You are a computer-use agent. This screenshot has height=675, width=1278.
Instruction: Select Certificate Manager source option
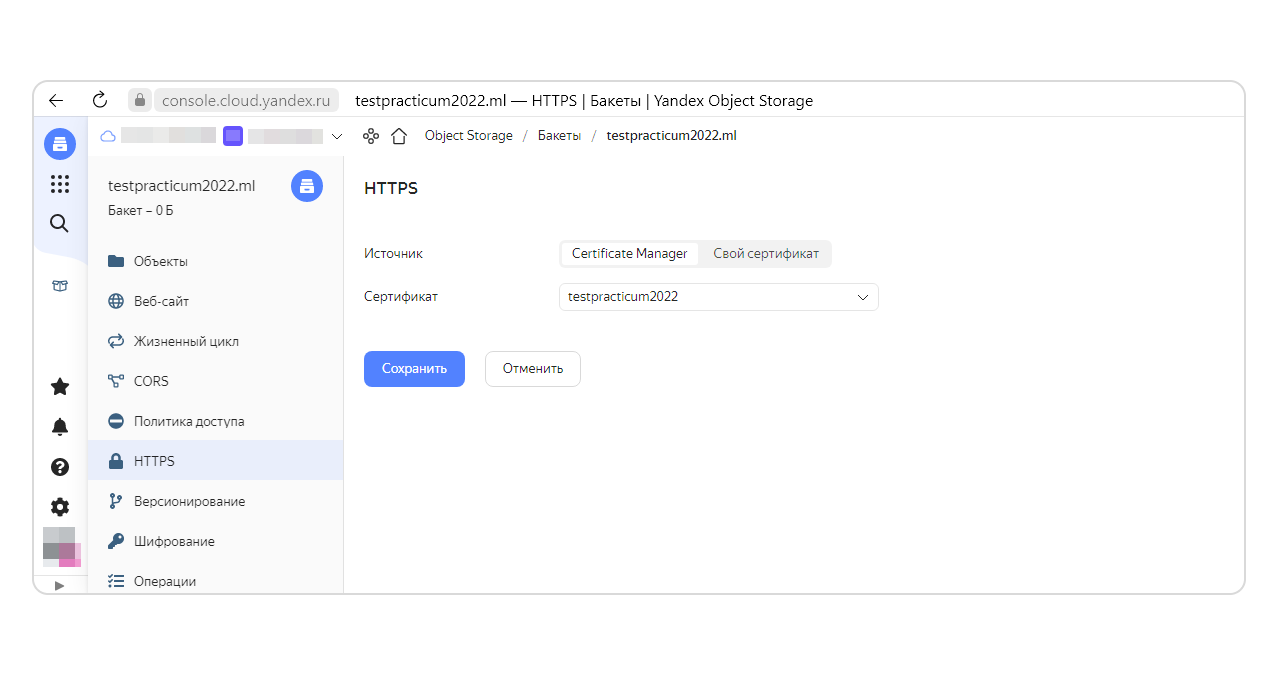pyautogui.click(x=629, y=254)
